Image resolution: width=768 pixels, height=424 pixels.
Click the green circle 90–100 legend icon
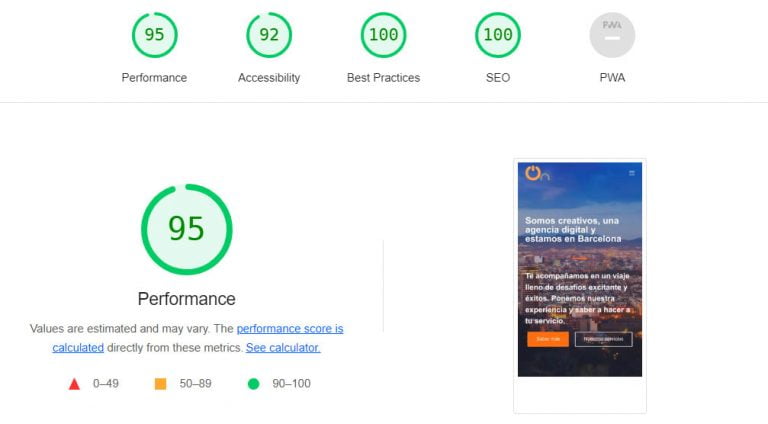(x=253, y=384)
